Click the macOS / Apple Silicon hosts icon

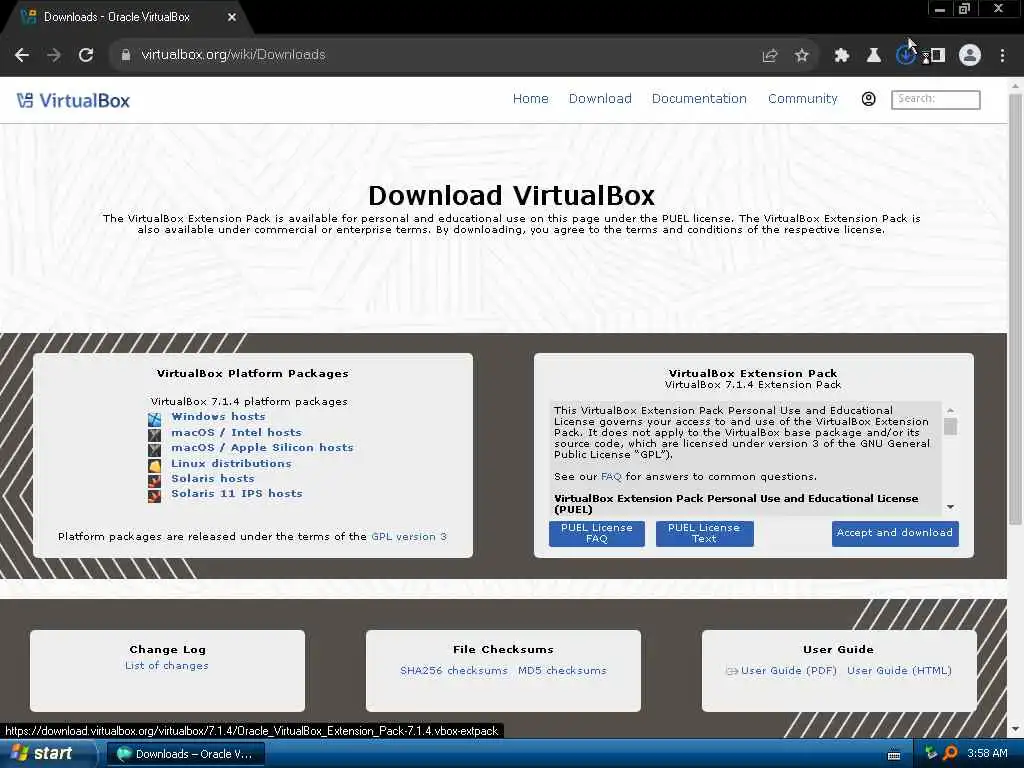[x=154, y=450]
